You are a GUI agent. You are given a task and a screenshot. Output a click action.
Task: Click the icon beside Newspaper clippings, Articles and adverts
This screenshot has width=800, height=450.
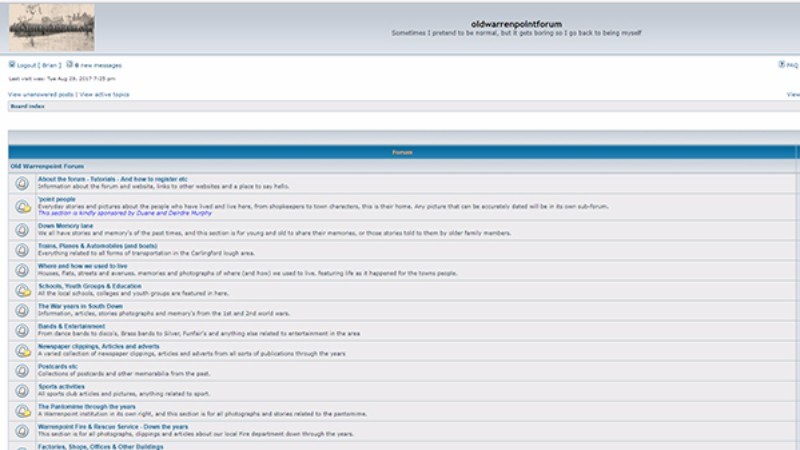(22, 350)
